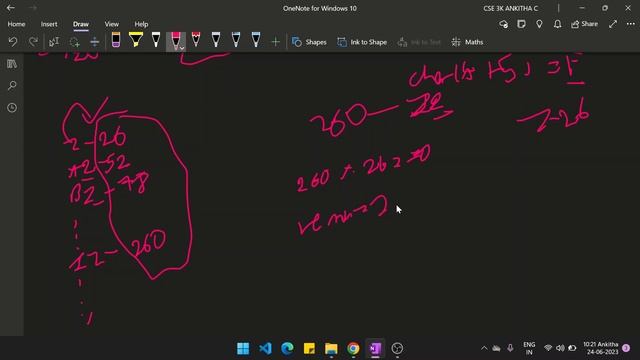Check the cloud sync status icon

pyautogui.click(x=504, y=24)
